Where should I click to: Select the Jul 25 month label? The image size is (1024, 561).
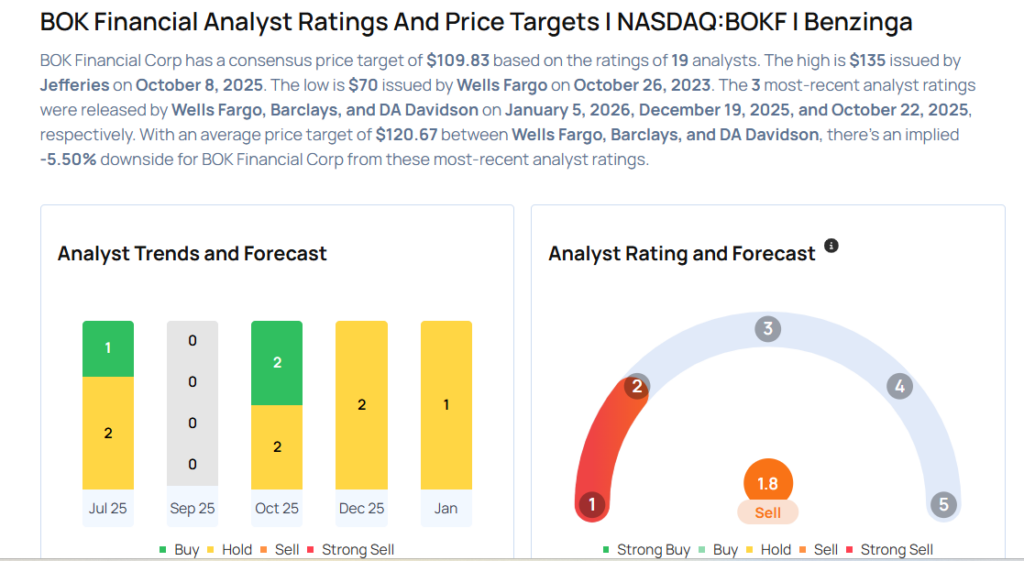[107, 508]
